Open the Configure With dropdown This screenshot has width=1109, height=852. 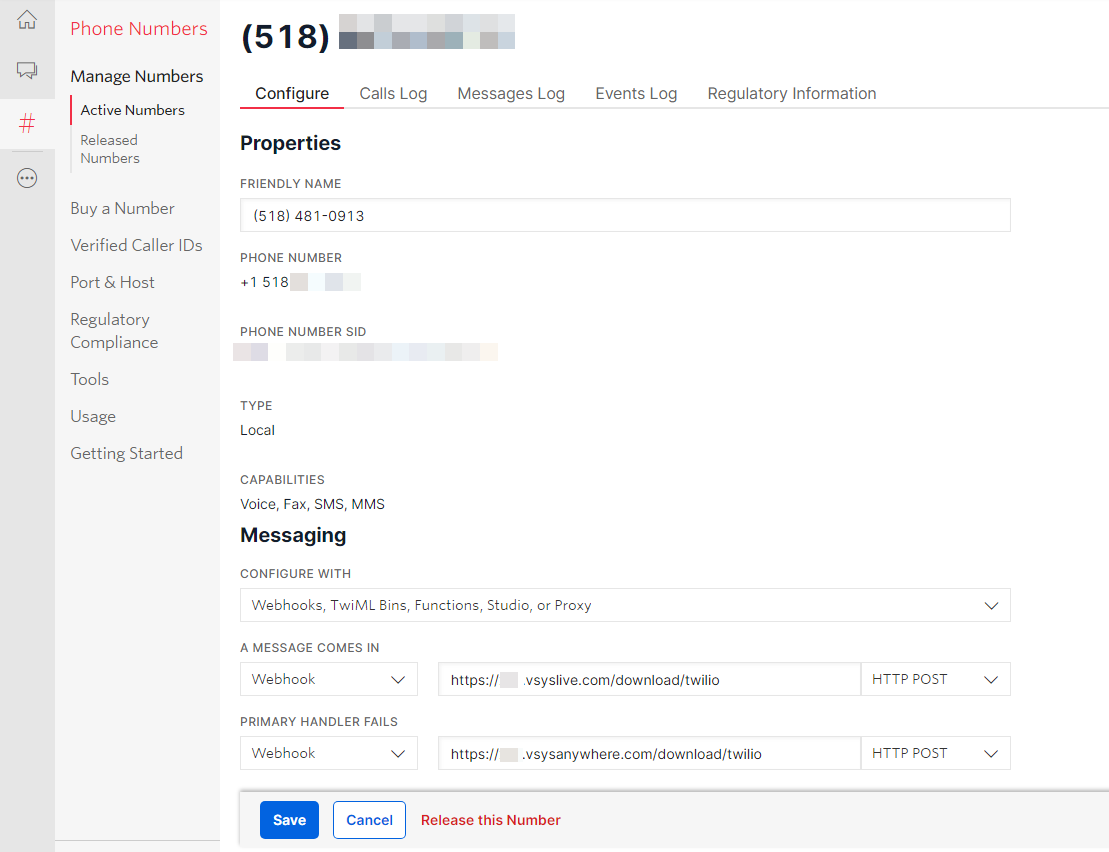(625, 605)
